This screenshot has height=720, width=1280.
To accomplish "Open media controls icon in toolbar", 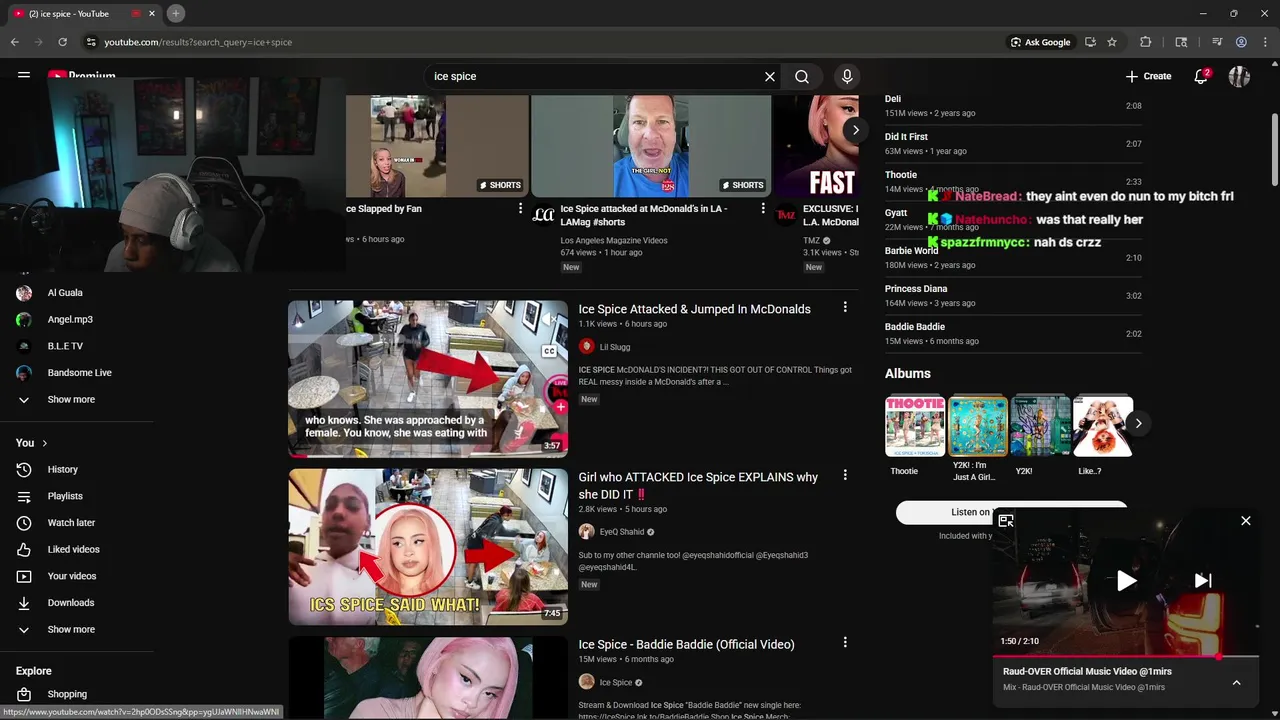I will [x=1217, y=42].
